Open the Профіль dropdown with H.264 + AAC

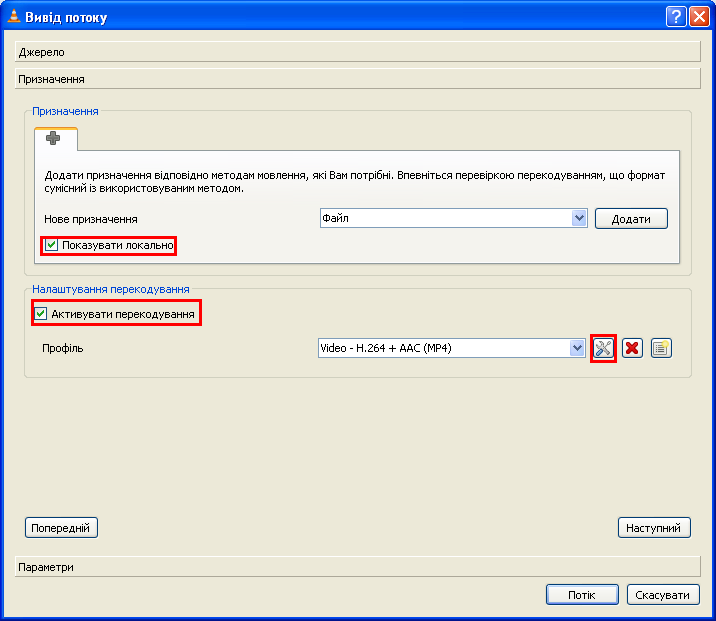[452, 348]
